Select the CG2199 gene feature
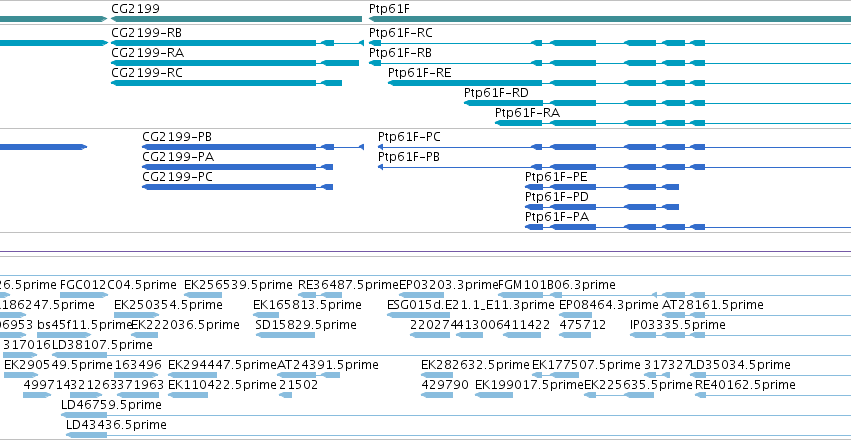 click(x=236, y=19)
